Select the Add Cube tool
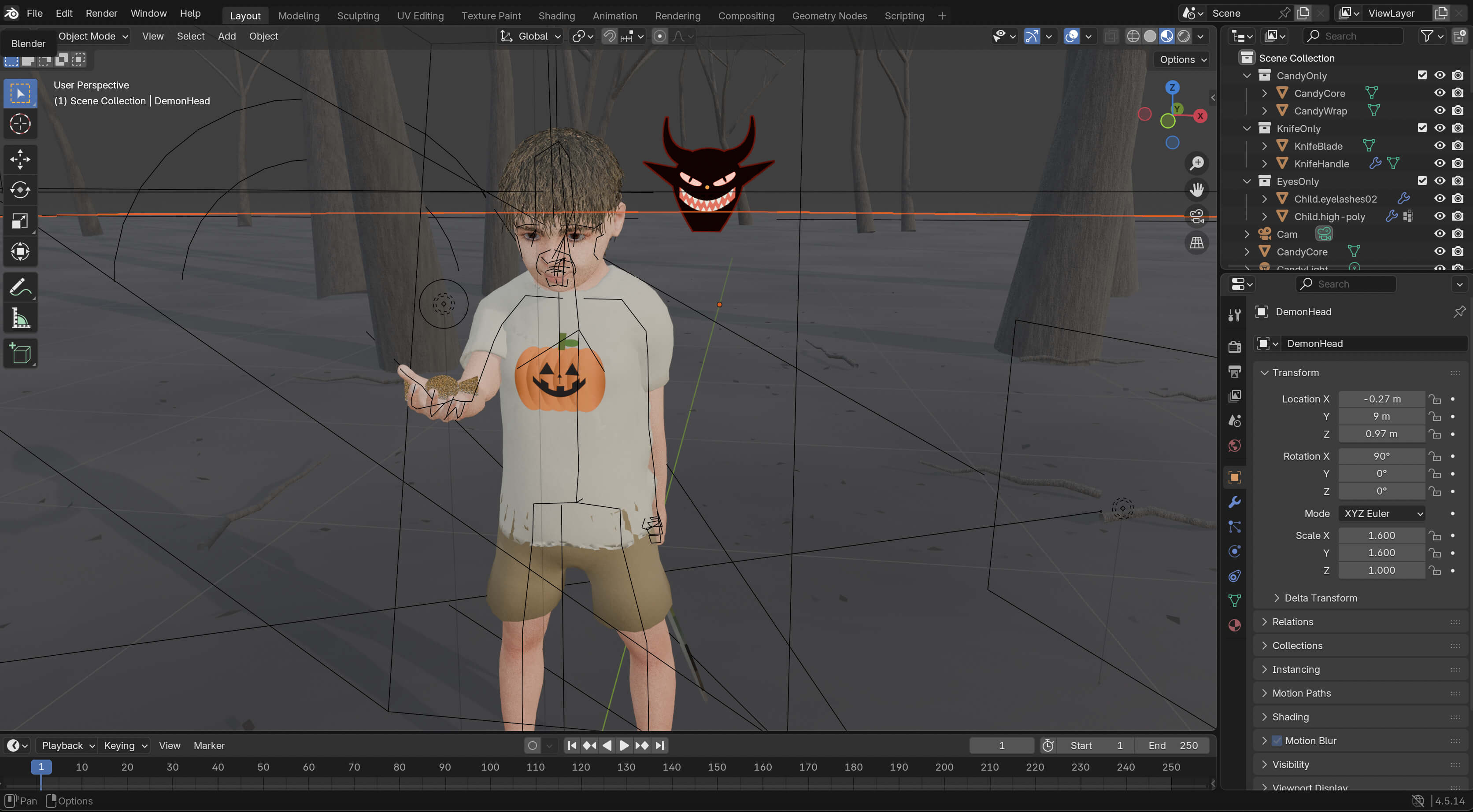This screenshot has width=1473, height=812. 20,354
